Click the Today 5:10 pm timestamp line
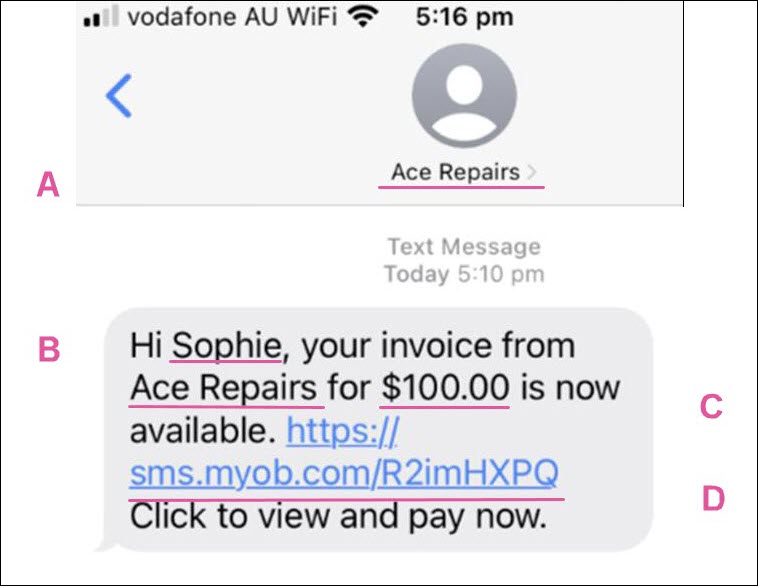Screen dimensions: 758x586 tap(465, 274)
